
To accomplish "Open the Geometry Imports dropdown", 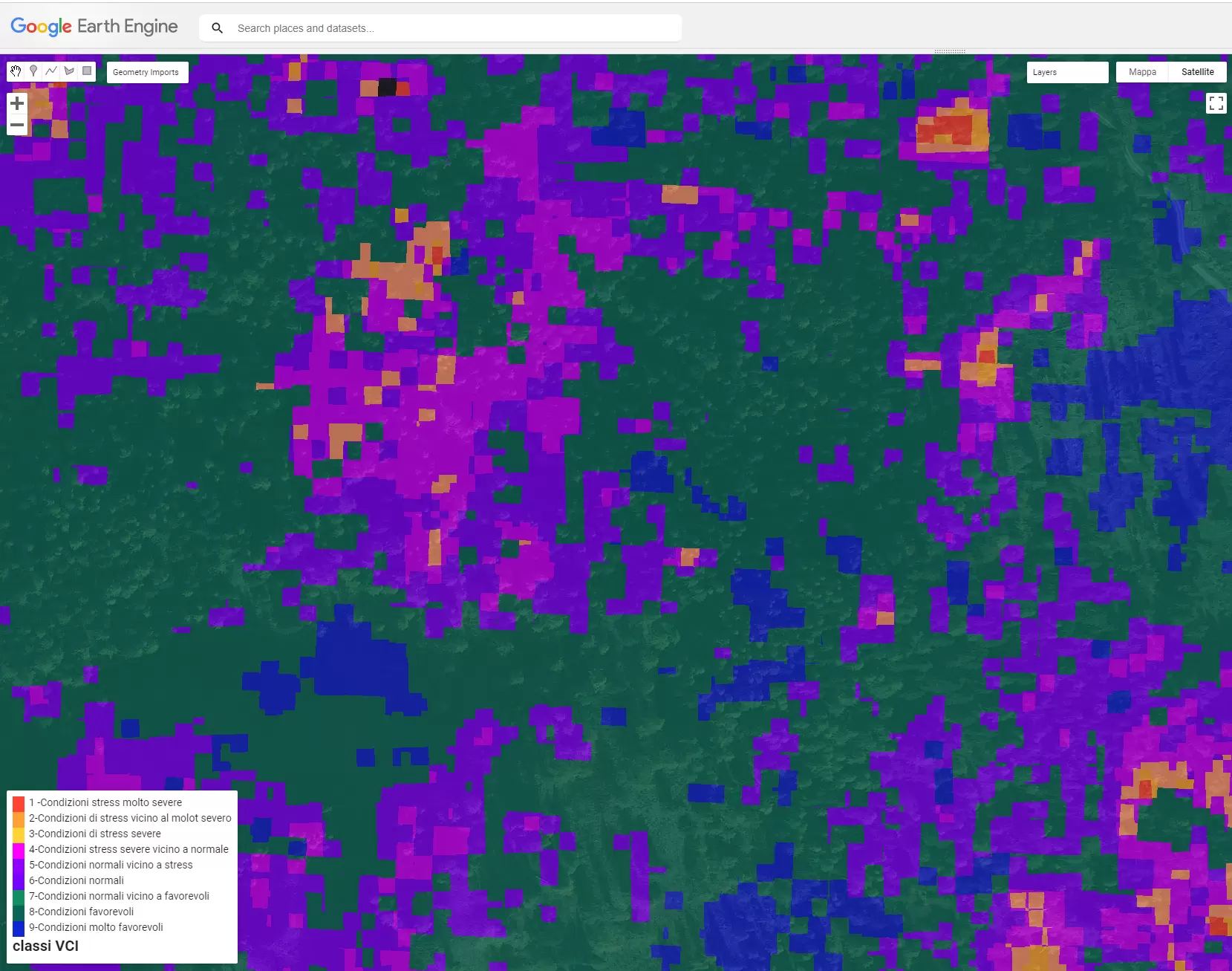I will point(146,72).
